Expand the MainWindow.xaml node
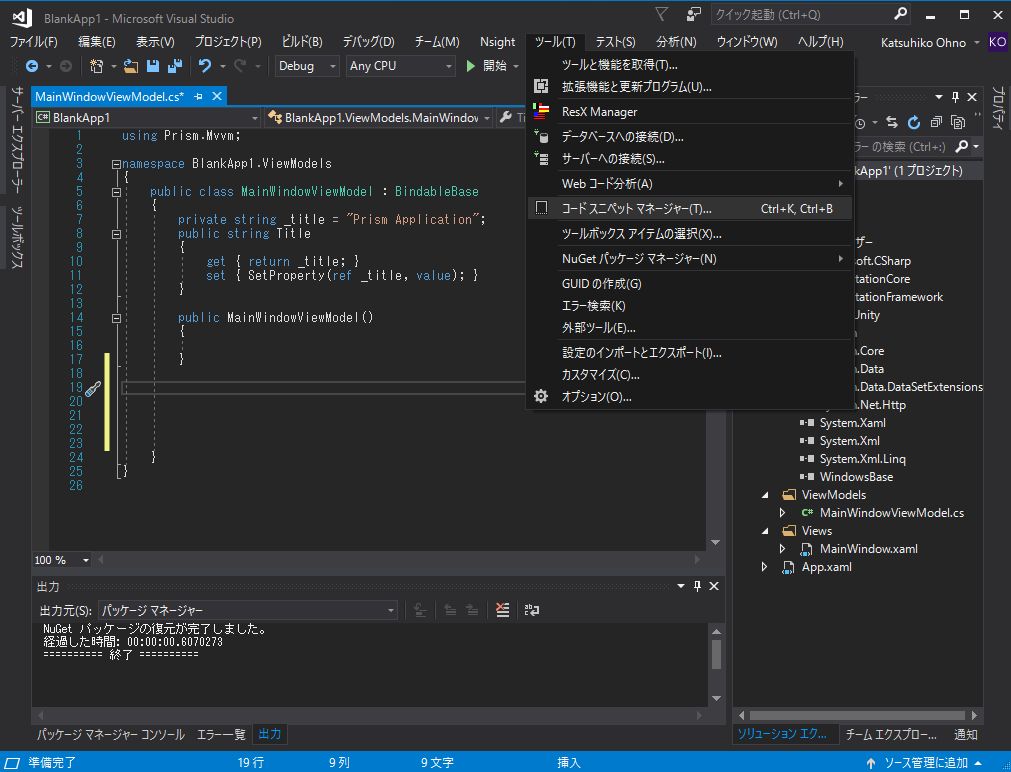Viewport: 1011px width, 772px height. point(782,549)
